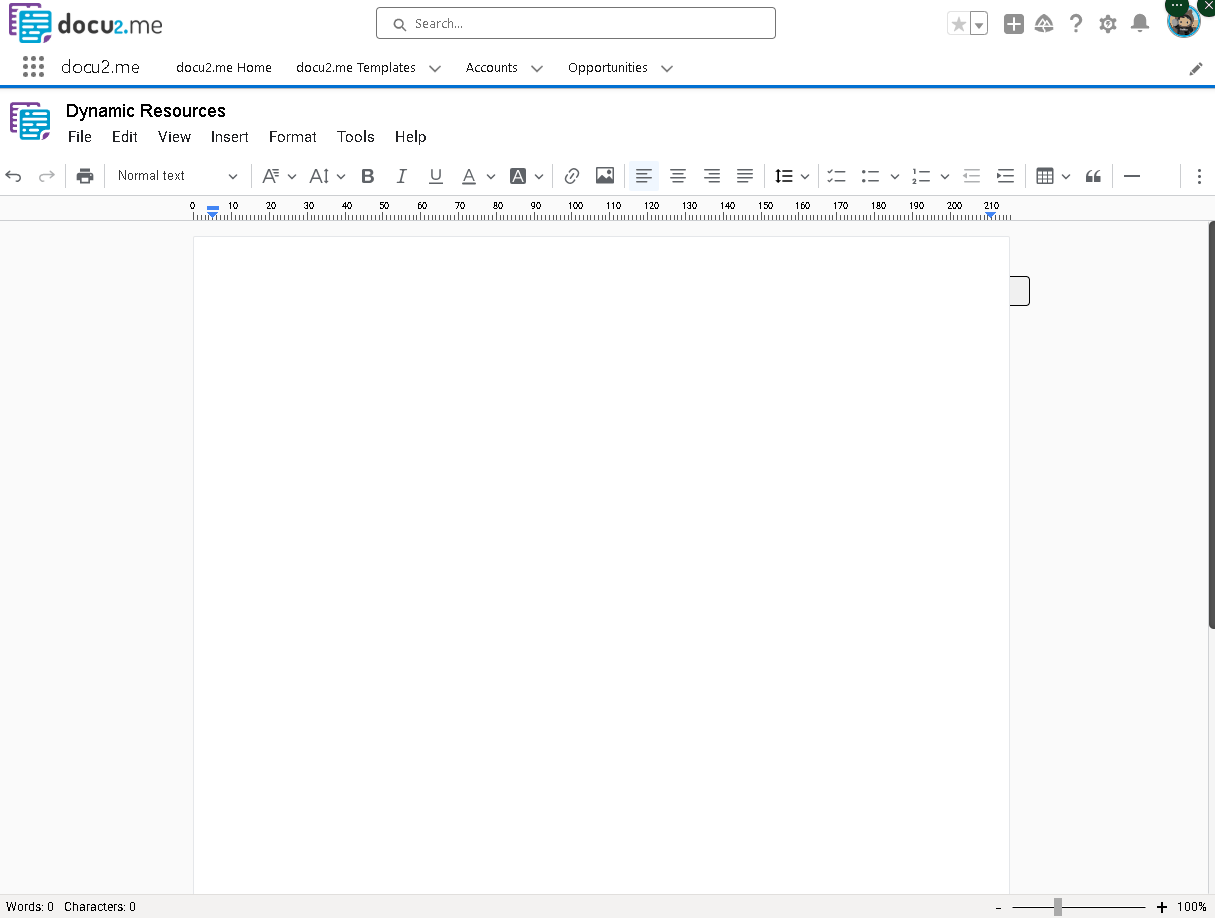View notifications bell icon
The image size is (1215, 918).
point(1140,24)
